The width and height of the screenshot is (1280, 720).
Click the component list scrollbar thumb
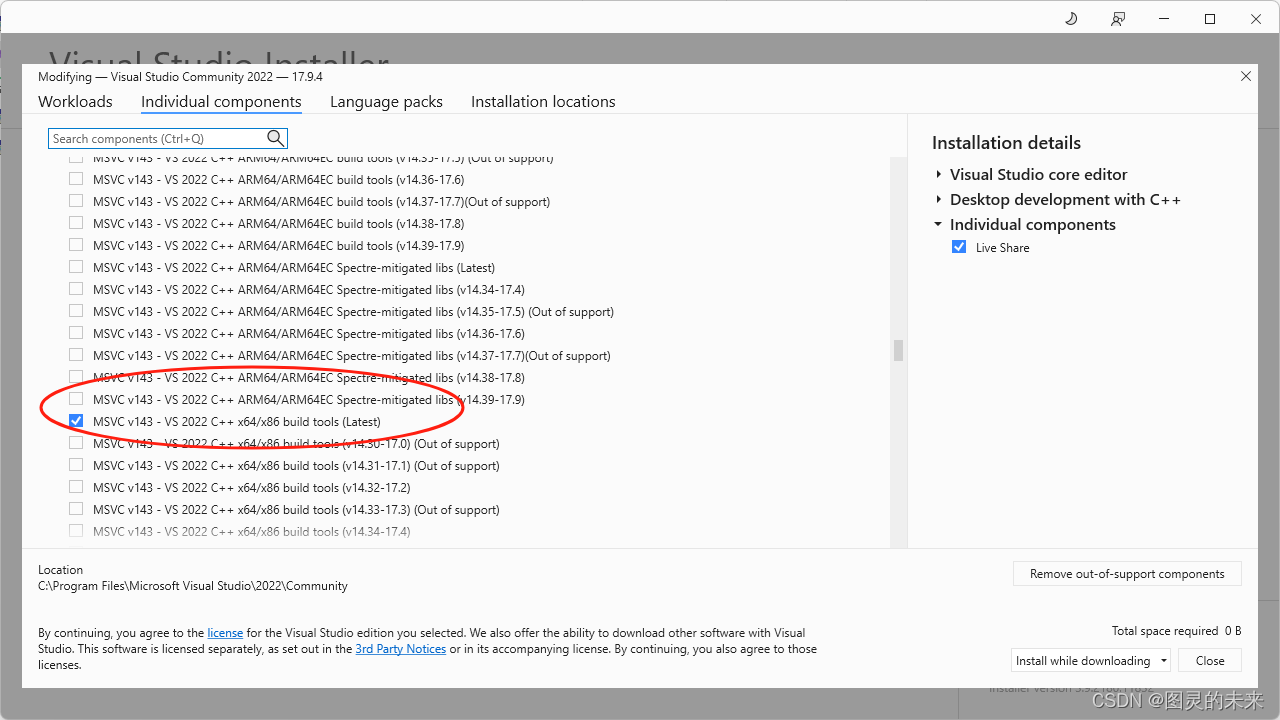(898, 350)
